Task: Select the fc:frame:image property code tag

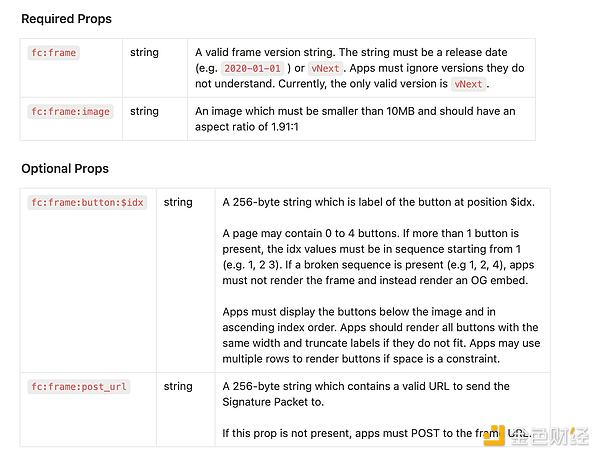Action: pyautogui.click(x=70, y=112)
